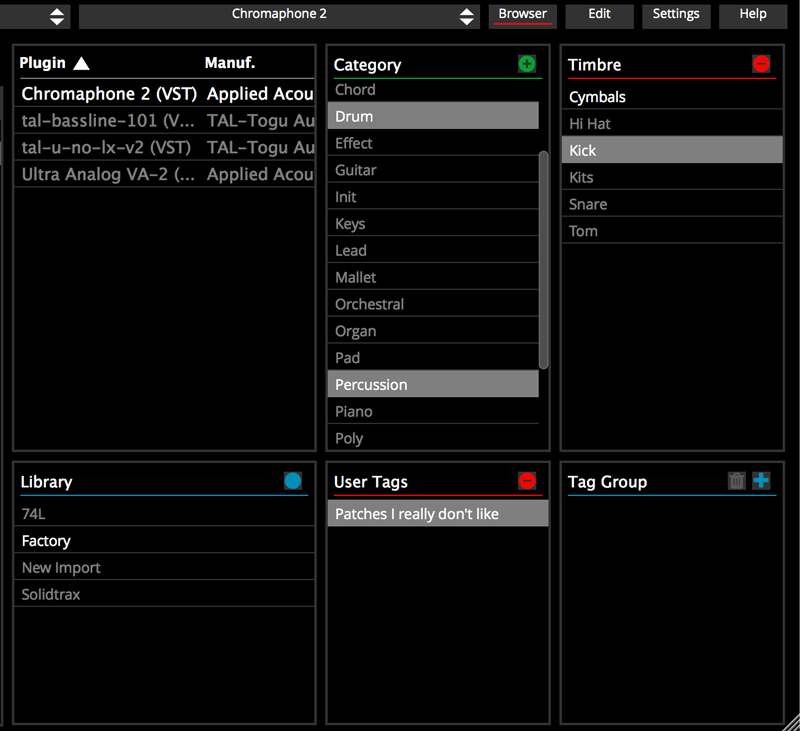Click the blue circle icon in Library header

click(293, 481)
